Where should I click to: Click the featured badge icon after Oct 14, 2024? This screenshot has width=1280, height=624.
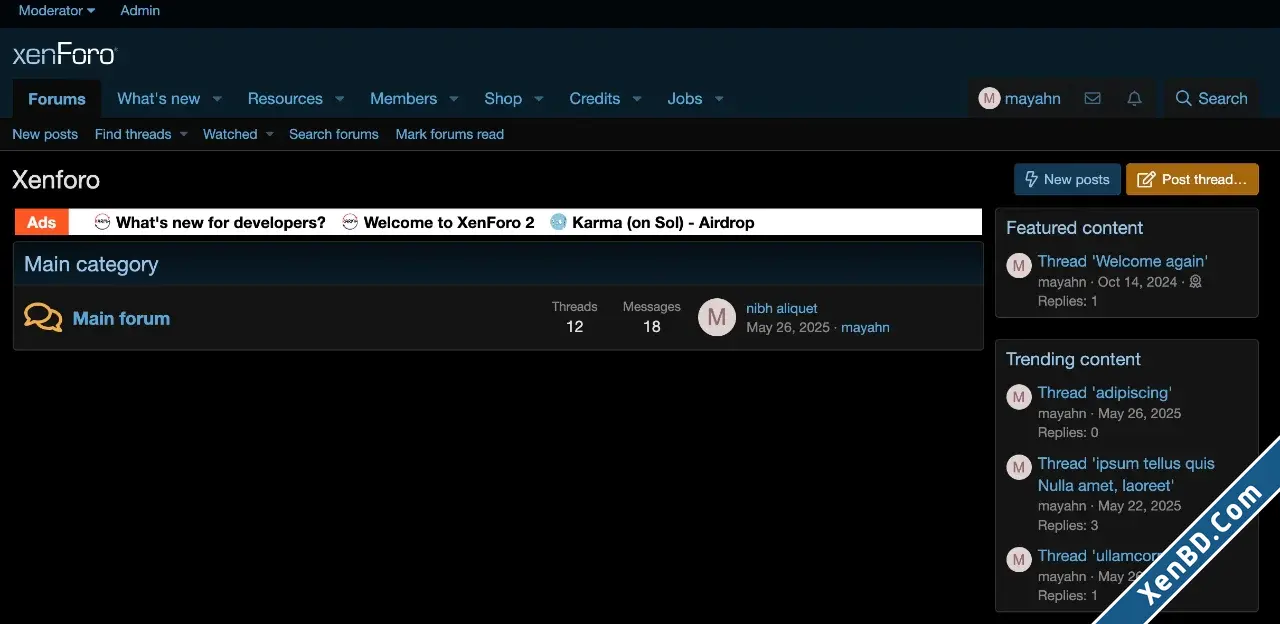pyautogui.click(x=1195, y=282)
